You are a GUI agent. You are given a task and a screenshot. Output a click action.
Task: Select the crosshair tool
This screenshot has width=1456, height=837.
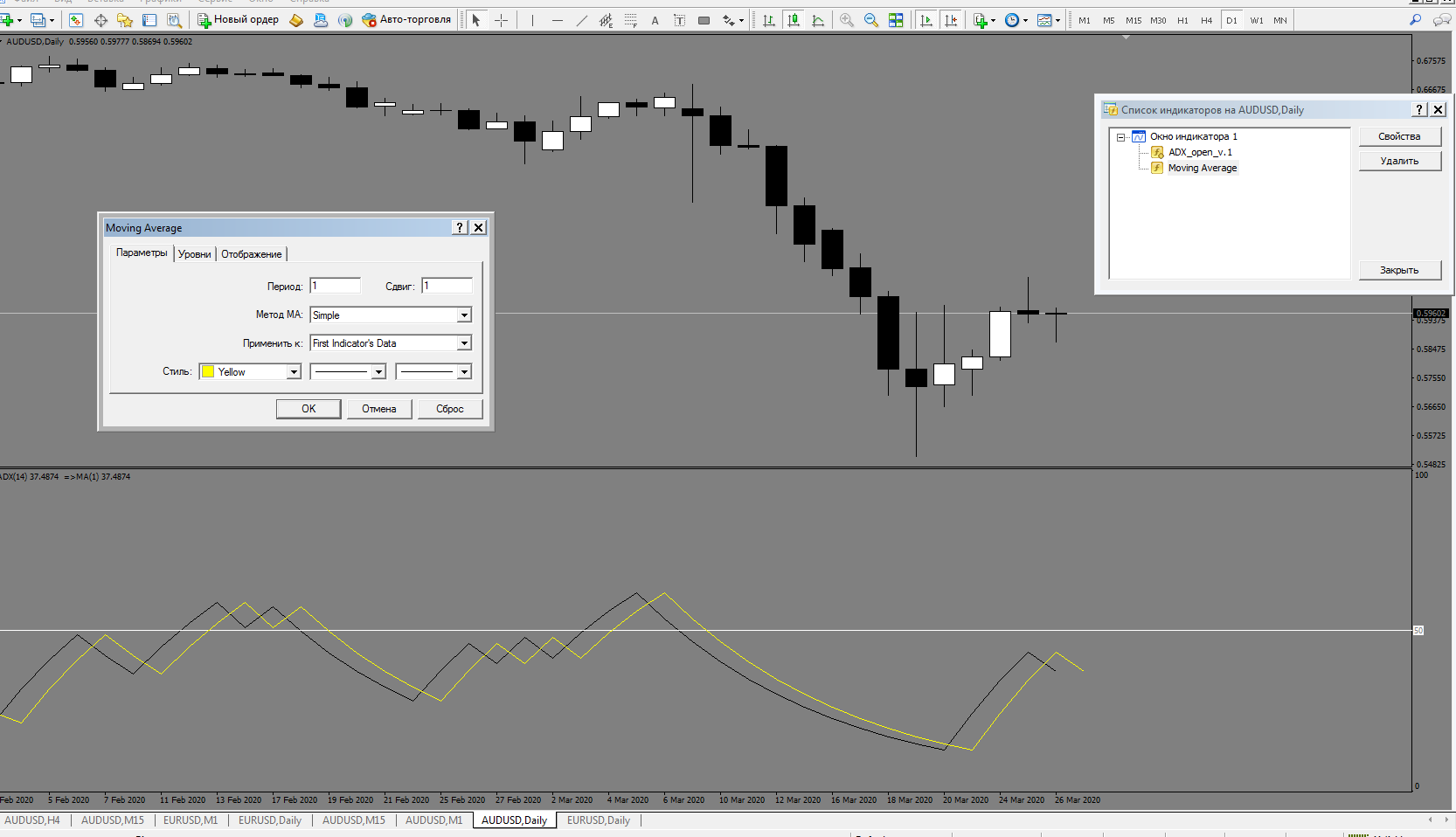(x=501, y=20)
